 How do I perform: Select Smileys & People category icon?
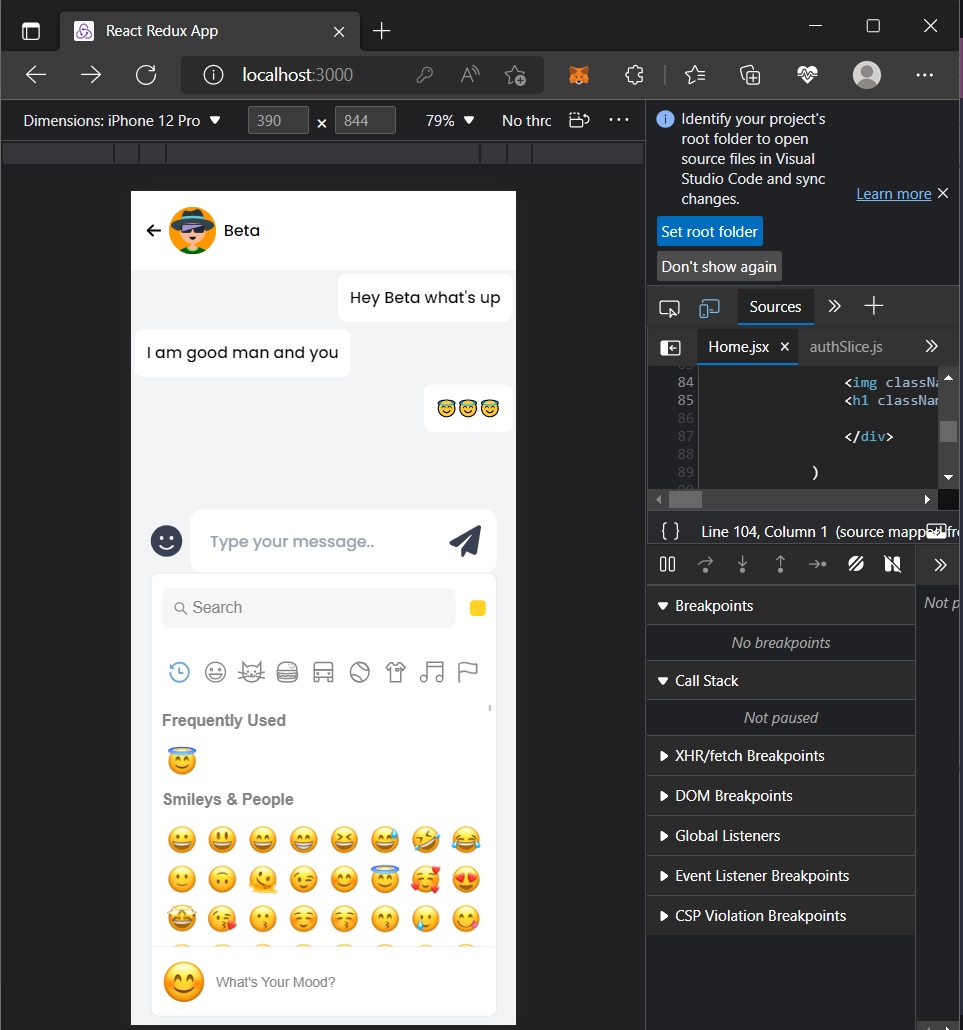[215, 672]
